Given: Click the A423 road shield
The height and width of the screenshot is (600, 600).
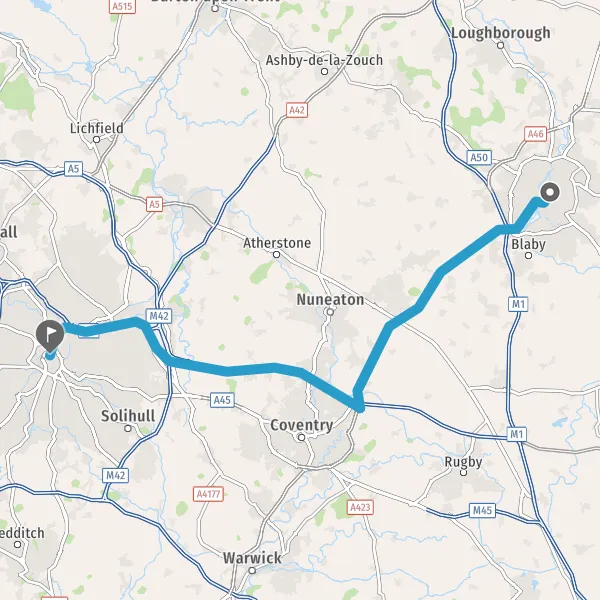Looking at the screenshot, I should 360,507.
